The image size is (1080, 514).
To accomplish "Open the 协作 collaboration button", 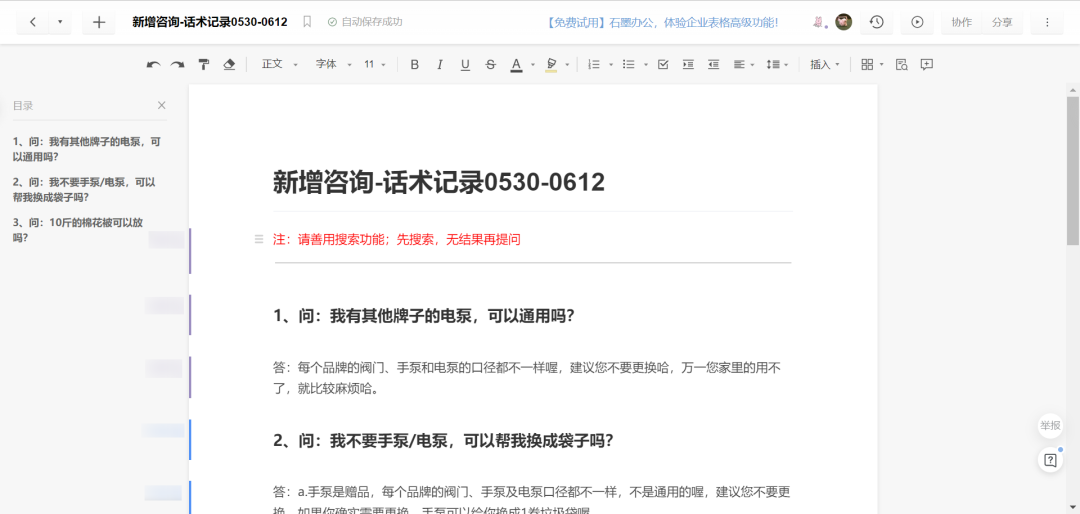I will (962, 22).
